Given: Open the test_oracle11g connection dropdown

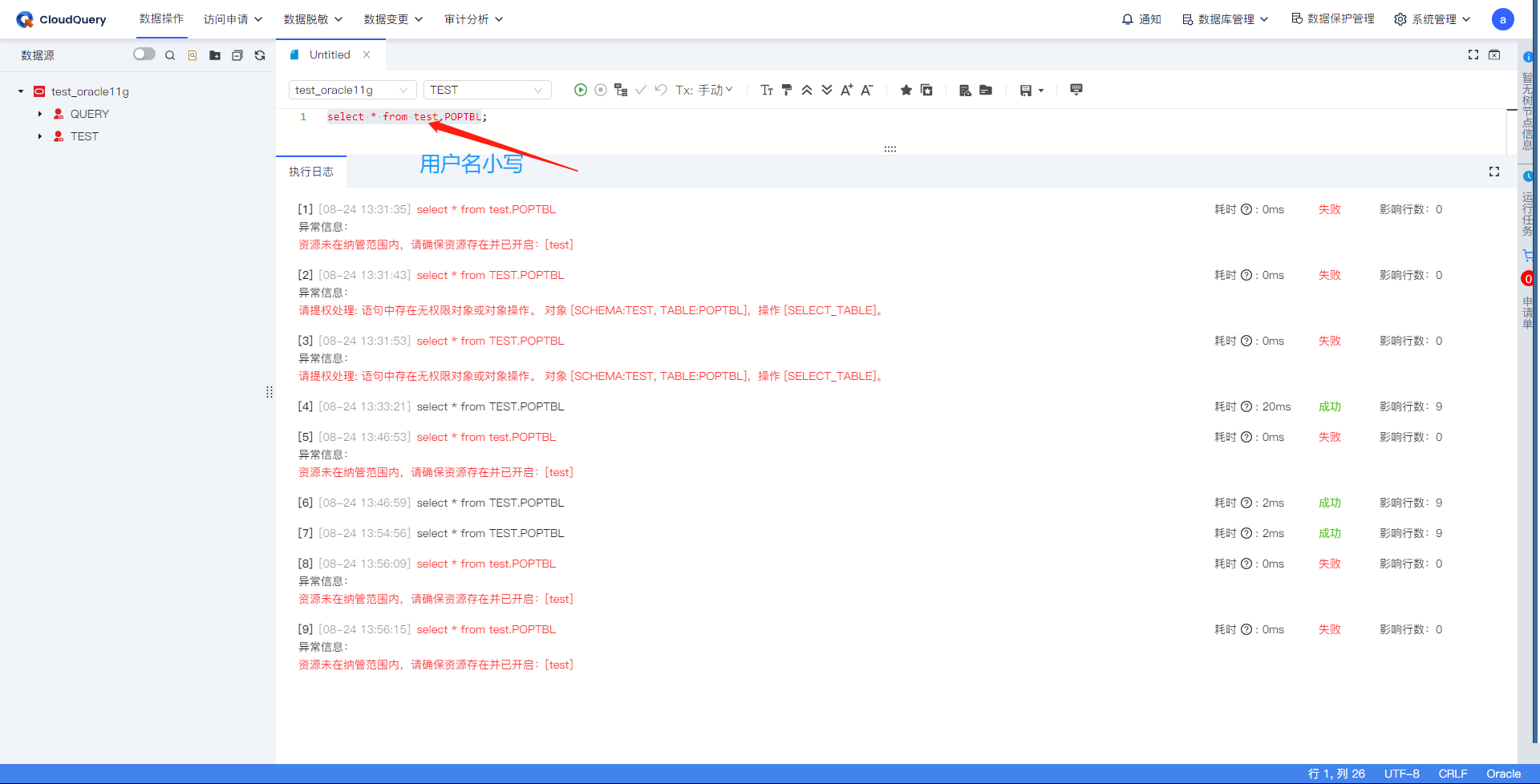Looking at the screenshot, I should click(x=353, y=90).
